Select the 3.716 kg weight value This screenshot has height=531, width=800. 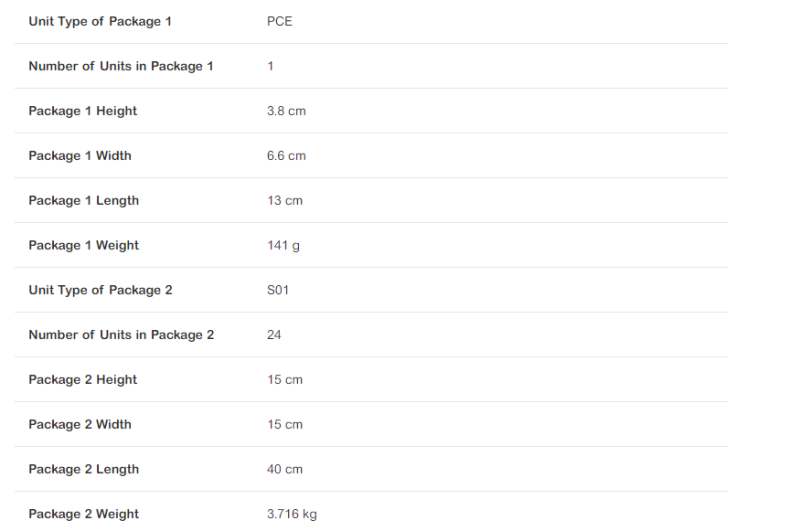pyautogui.click(x=292, y=514)
